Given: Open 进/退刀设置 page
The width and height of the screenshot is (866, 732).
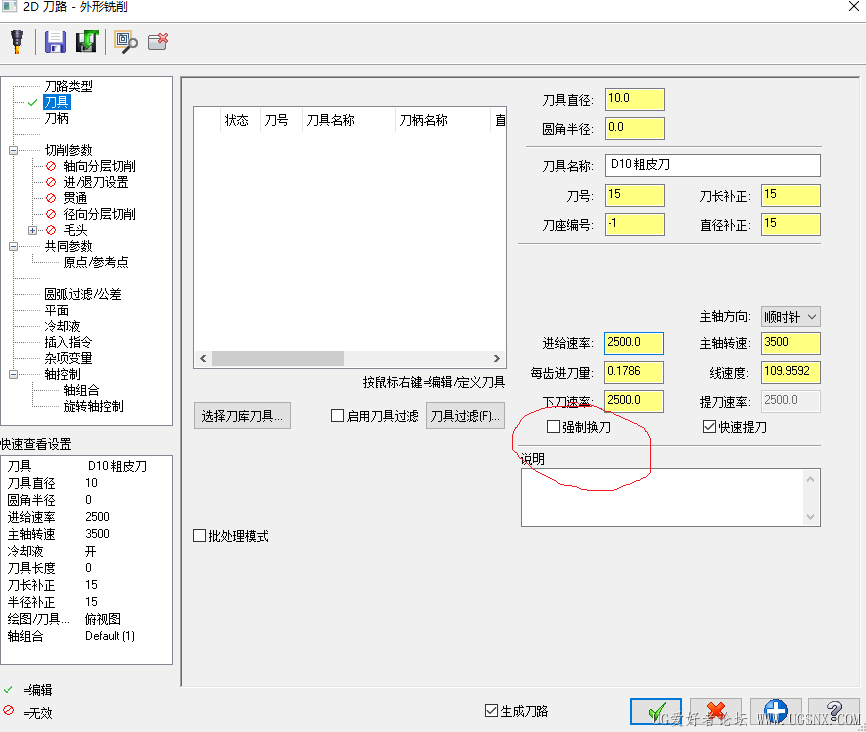Looking at the screenshot, I should point(96,182).
